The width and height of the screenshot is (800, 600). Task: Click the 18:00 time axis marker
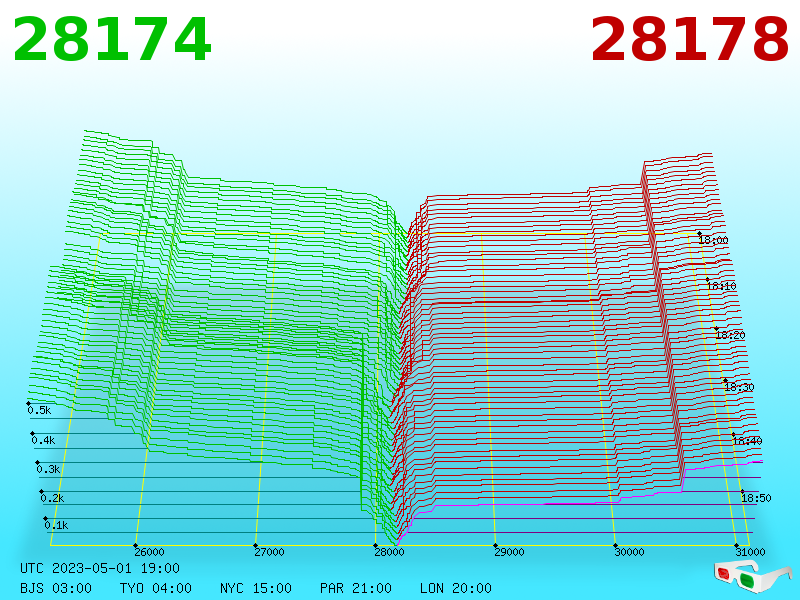coord(713,240)
